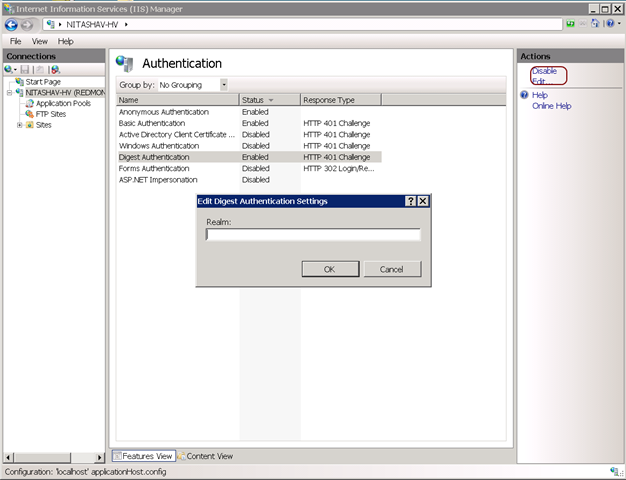626x480 pixels.
Task: Select the Start Page tree item
Action: coord(43,82)
